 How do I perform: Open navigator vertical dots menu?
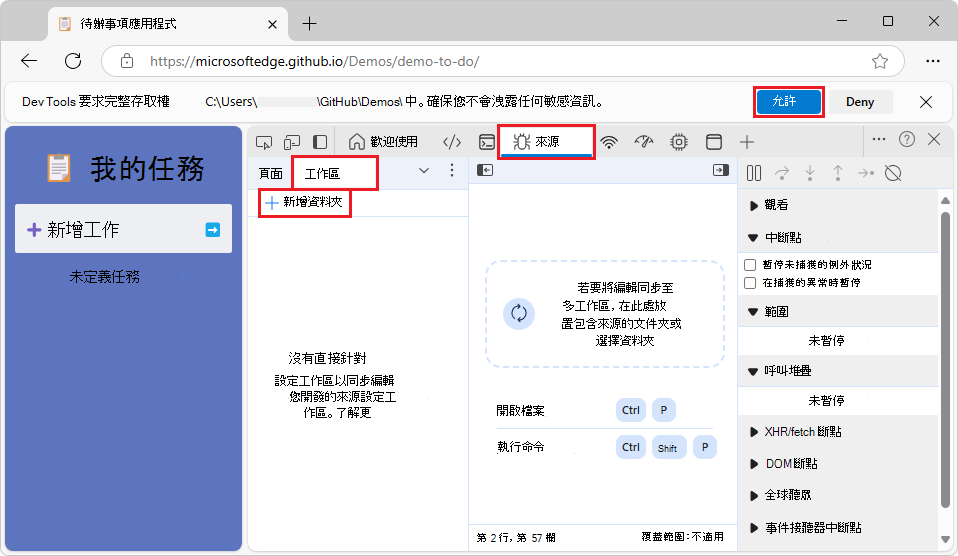pyautogui.click(x=452, y=170)
